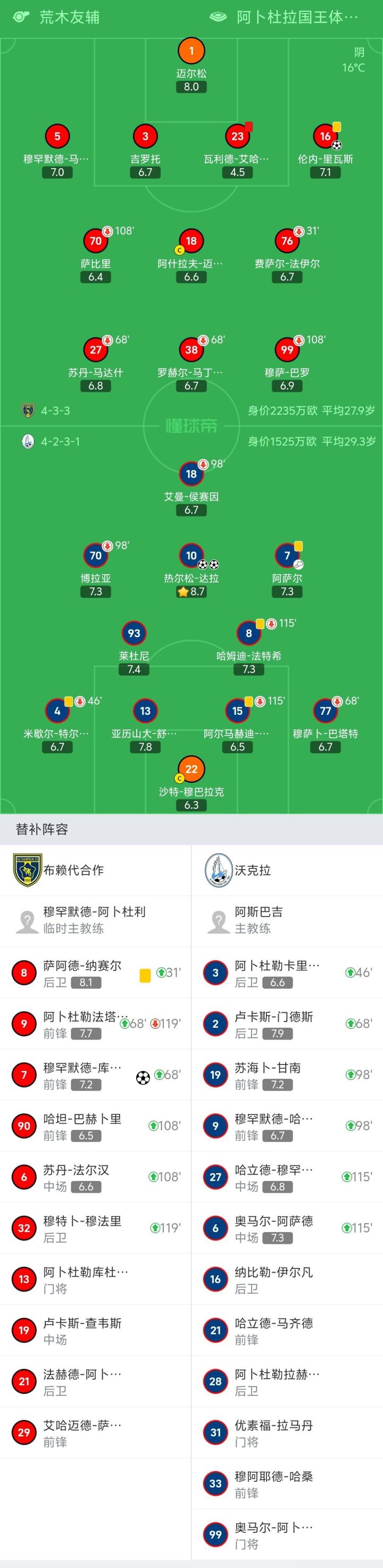Tap number 16 player 伦内-里瓦斯
This screenshot has height=1568, width=383.
325,137
